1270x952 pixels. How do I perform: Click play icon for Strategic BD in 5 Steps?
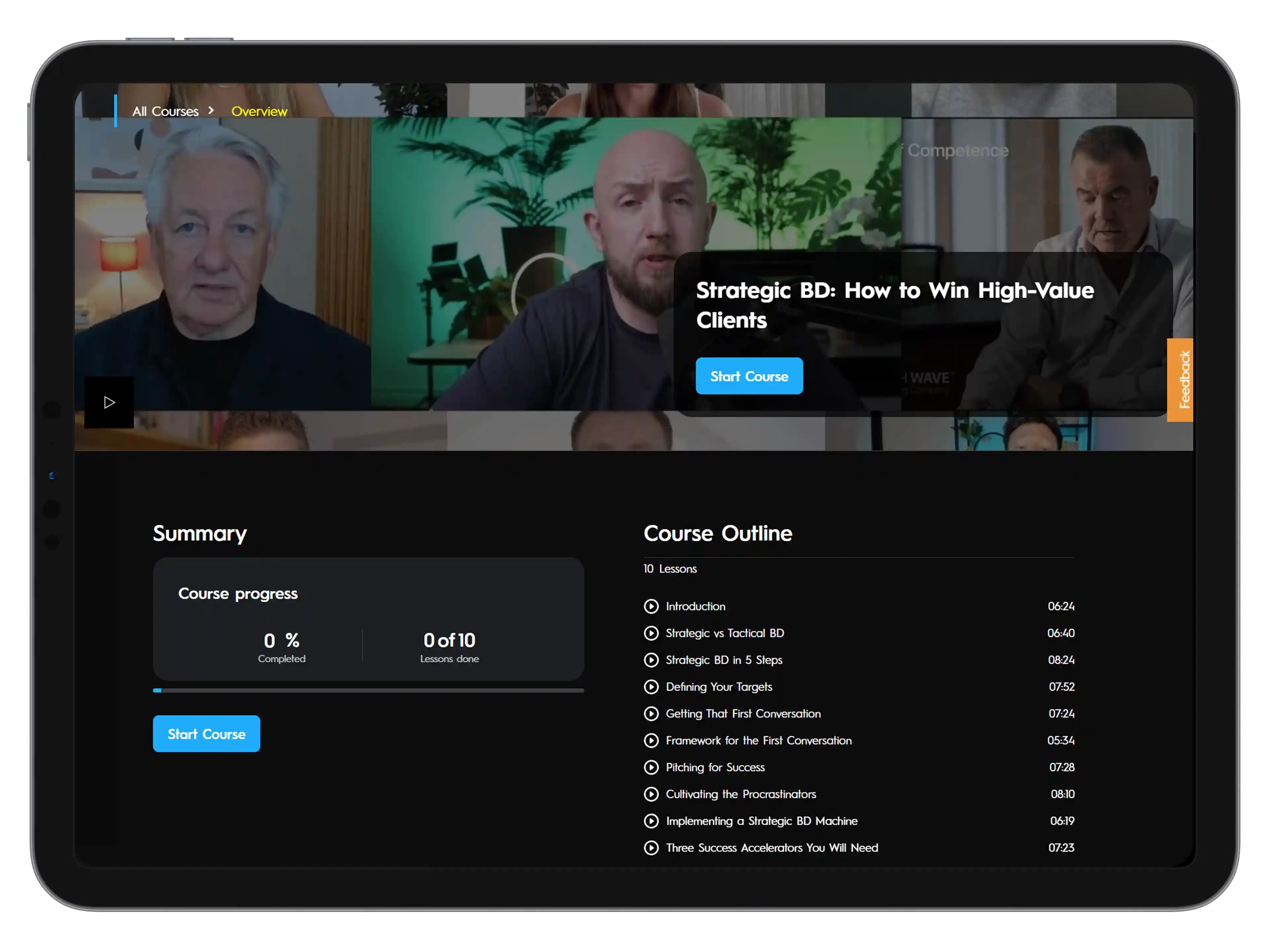(651, 660)
